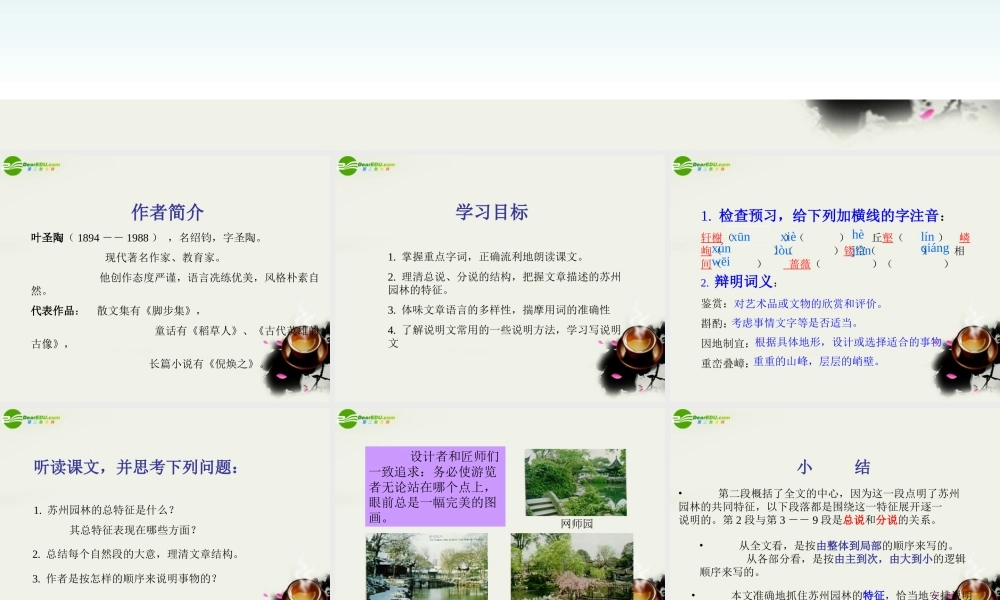Click DearEDU logo on 作者简介 slide

pyautogui.click(x=31, y=166)
